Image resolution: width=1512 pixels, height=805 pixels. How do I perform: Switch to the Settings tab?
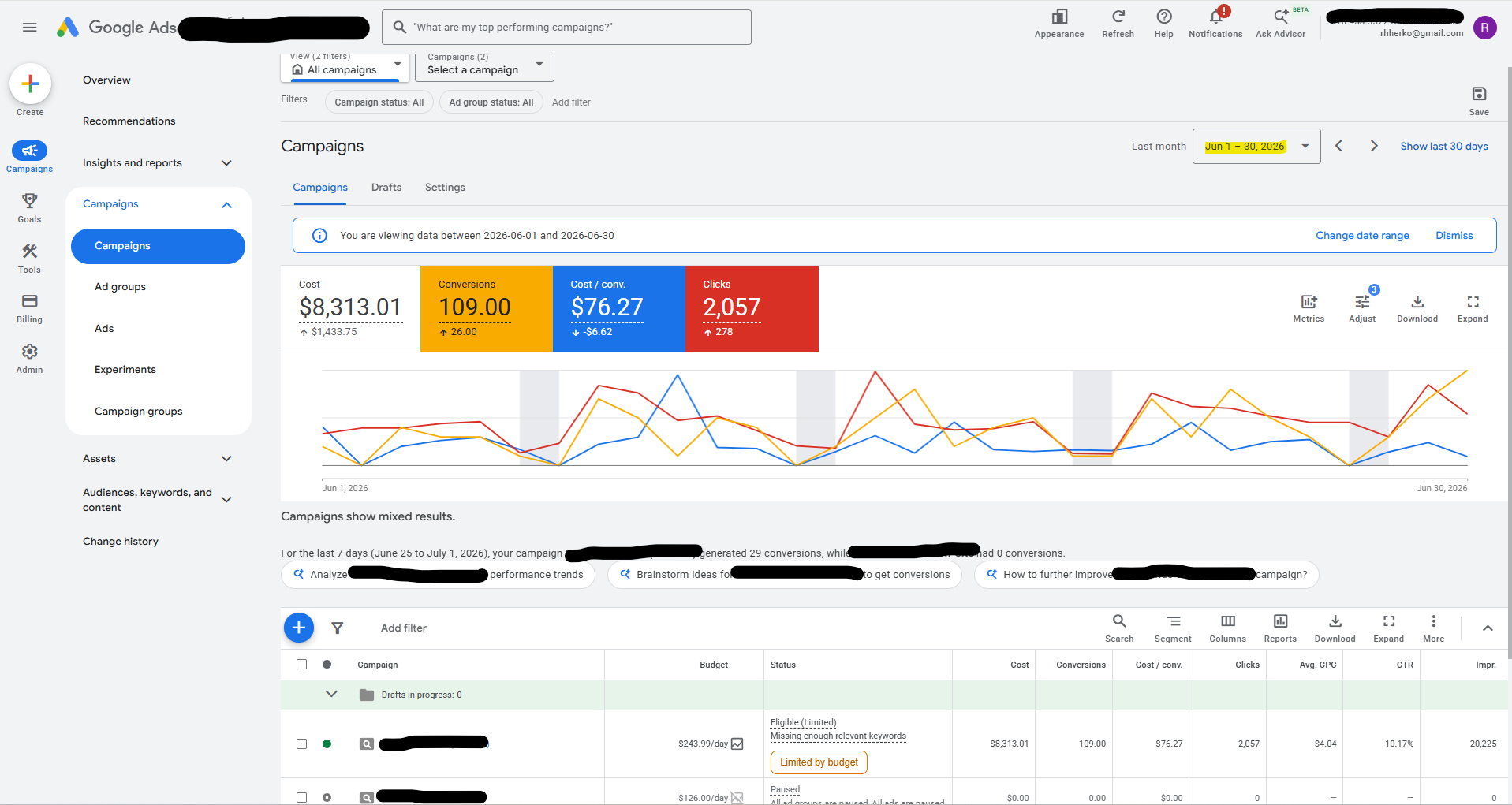click(445, 188)
